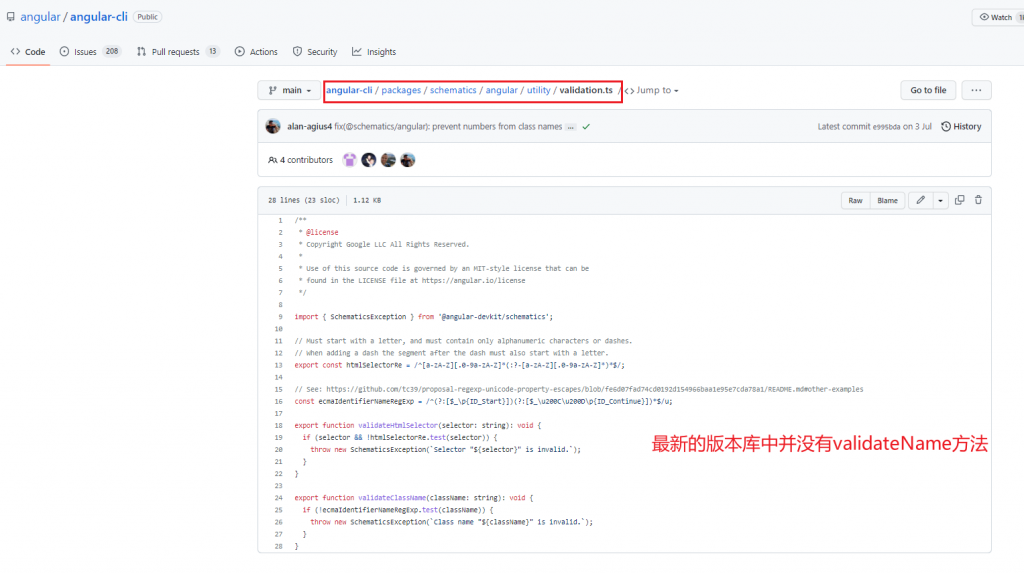This screenshot has width=1024, height=574.
Task: Click the alan-agius4 username link
Action: pyautogui.click(x=310, y=127)
